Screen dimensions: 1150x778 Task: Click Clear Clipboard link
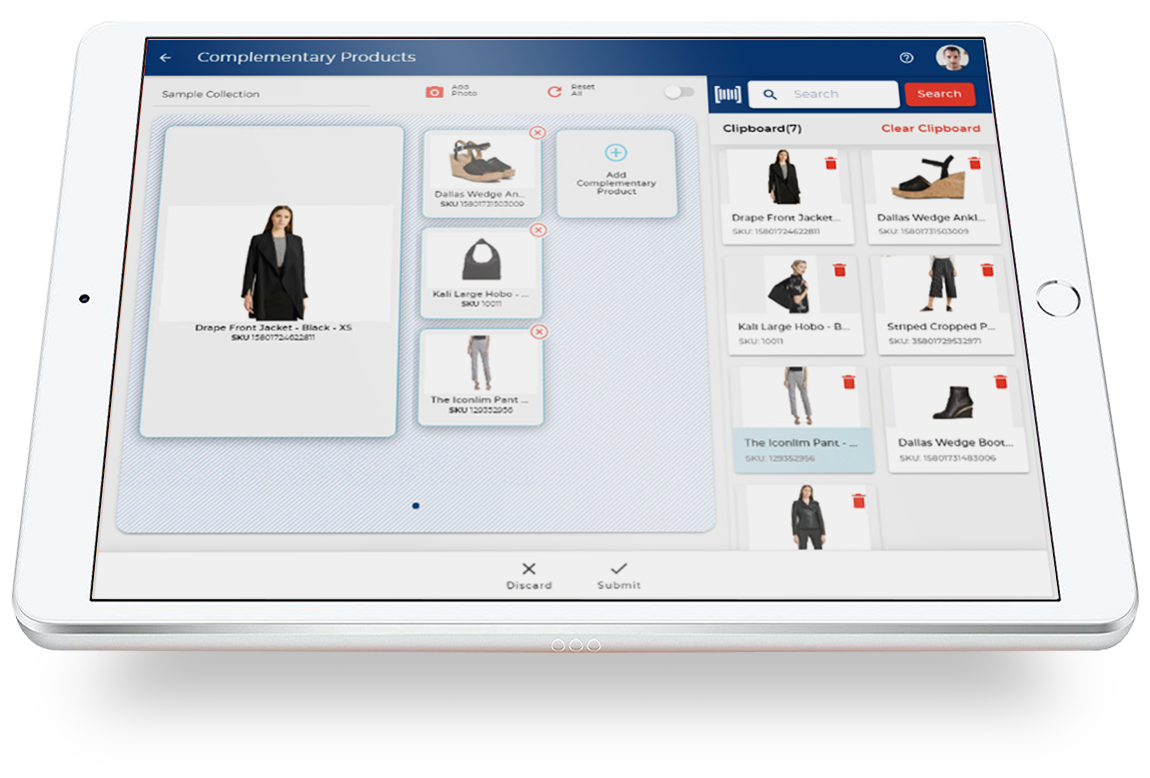click(x=930, y=128)
